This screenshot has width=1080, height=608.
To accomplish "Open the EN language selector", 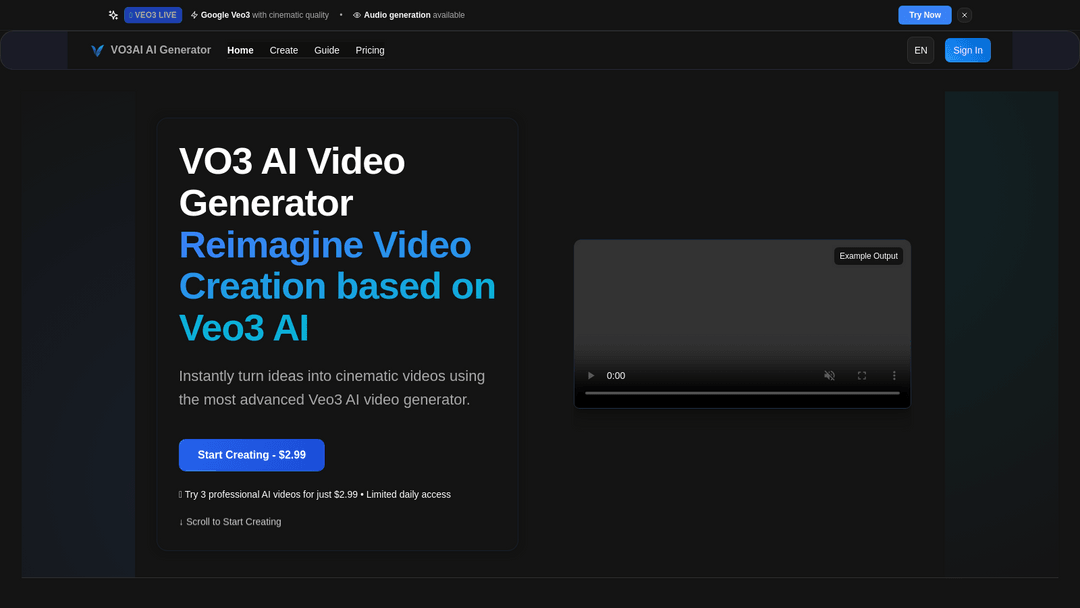I will click(920, 50).
